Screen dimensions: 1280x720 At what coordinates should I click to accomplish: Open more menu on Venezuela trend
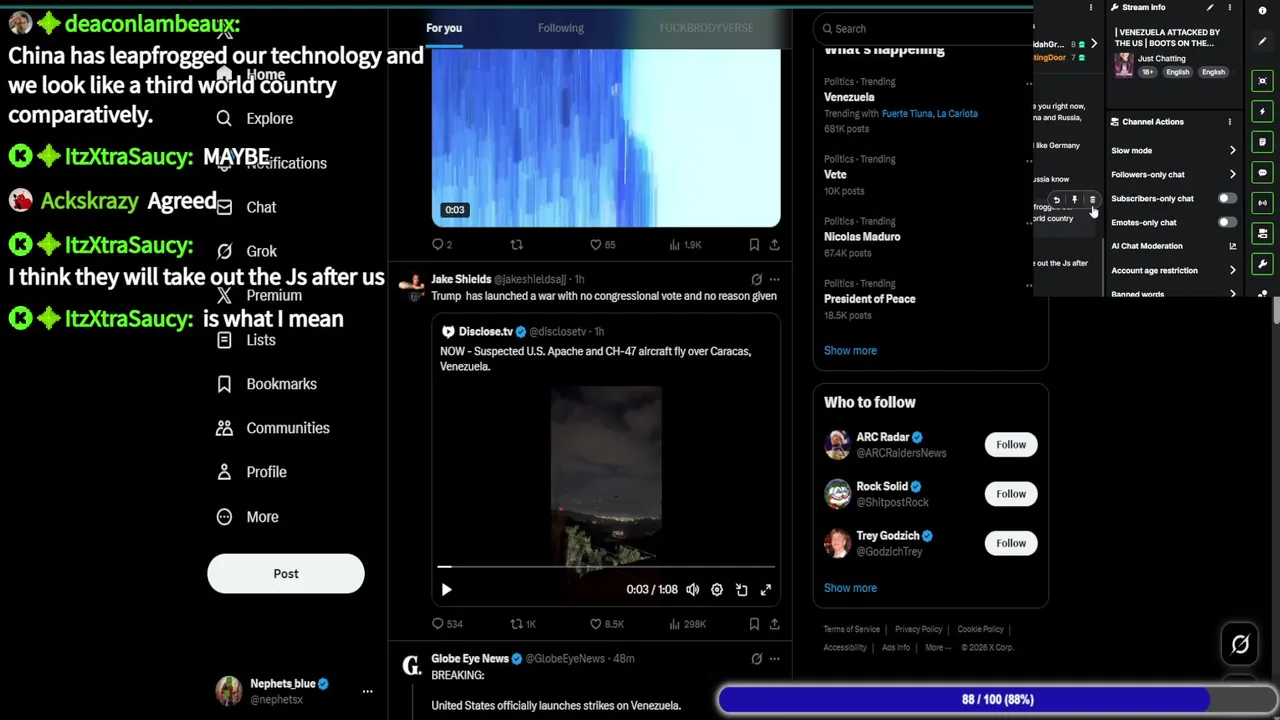1029,84
